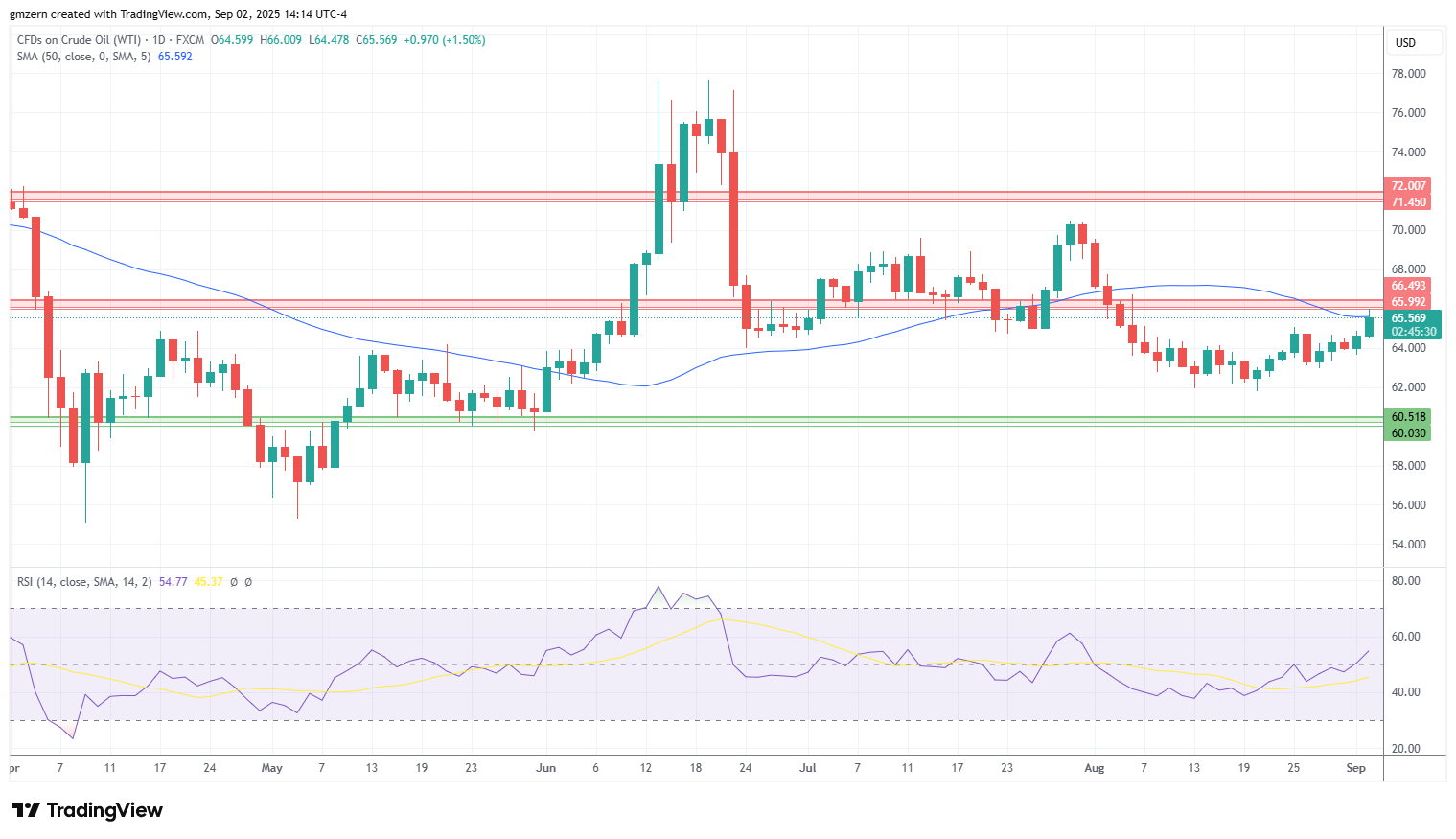The height and width of the screenshot is (839, 1456).
Task: Click the 66.493 price label
Action: click(1408, 286)
